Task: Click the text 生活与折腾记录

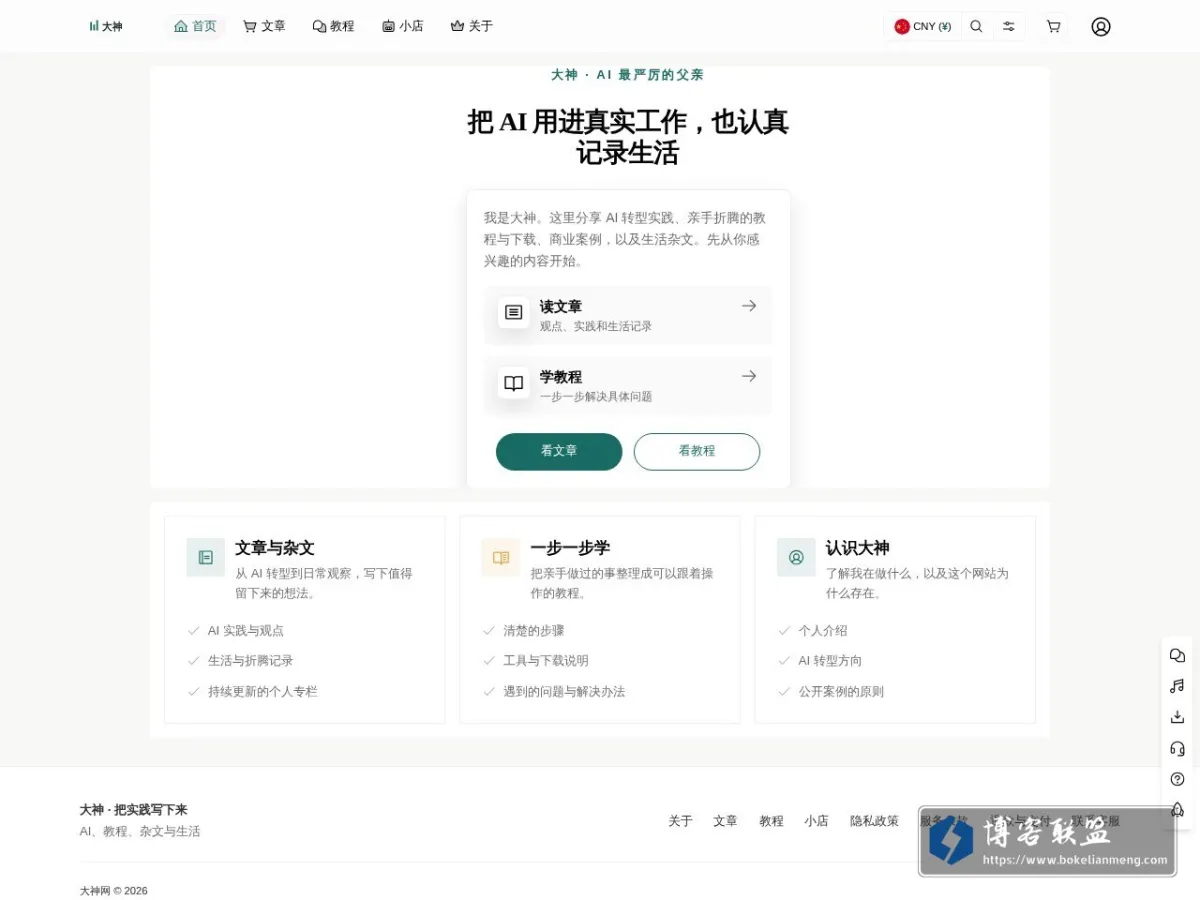Action: (250, 661)
